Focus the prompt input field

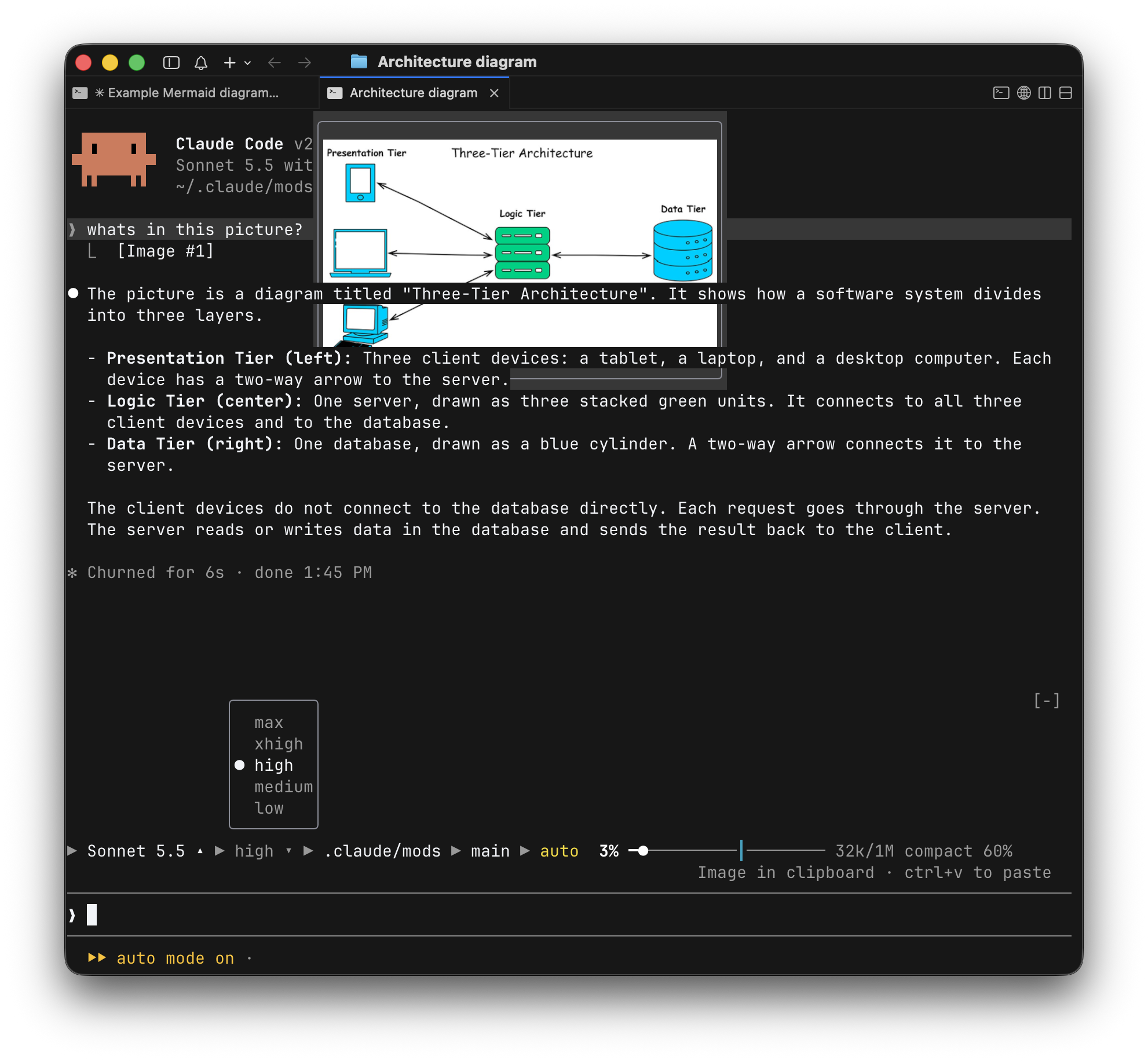pyautogui.click(x=568, y=915)
